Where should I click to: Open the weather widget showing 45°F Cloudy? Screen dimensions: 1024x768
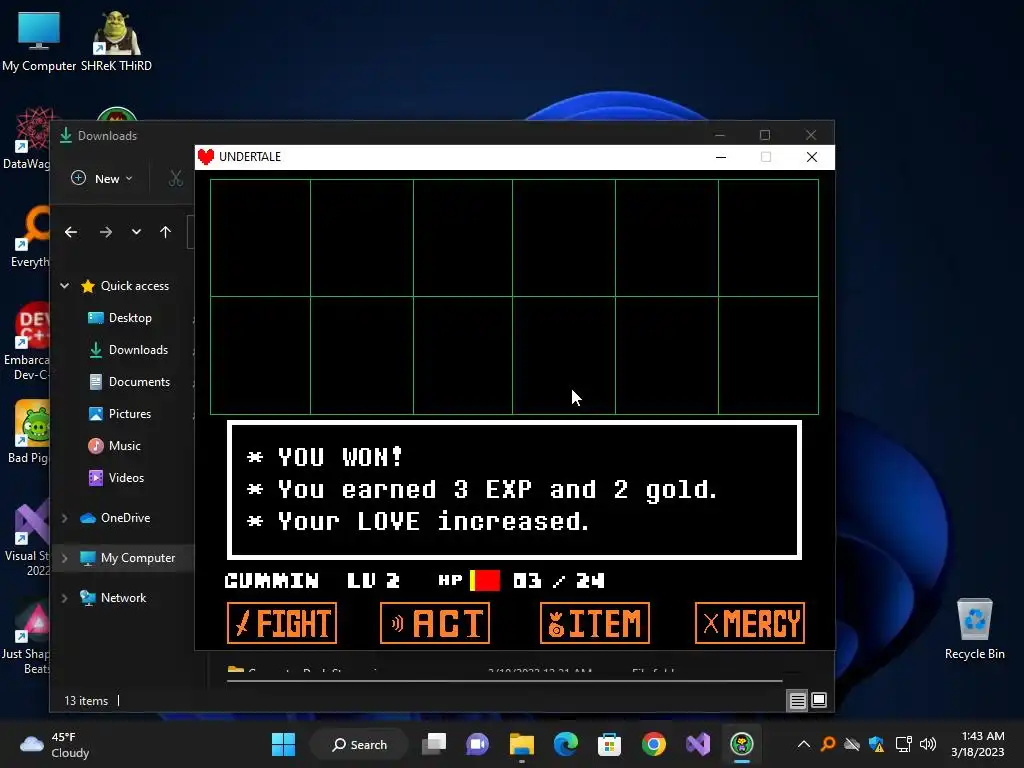click(55, 744)
